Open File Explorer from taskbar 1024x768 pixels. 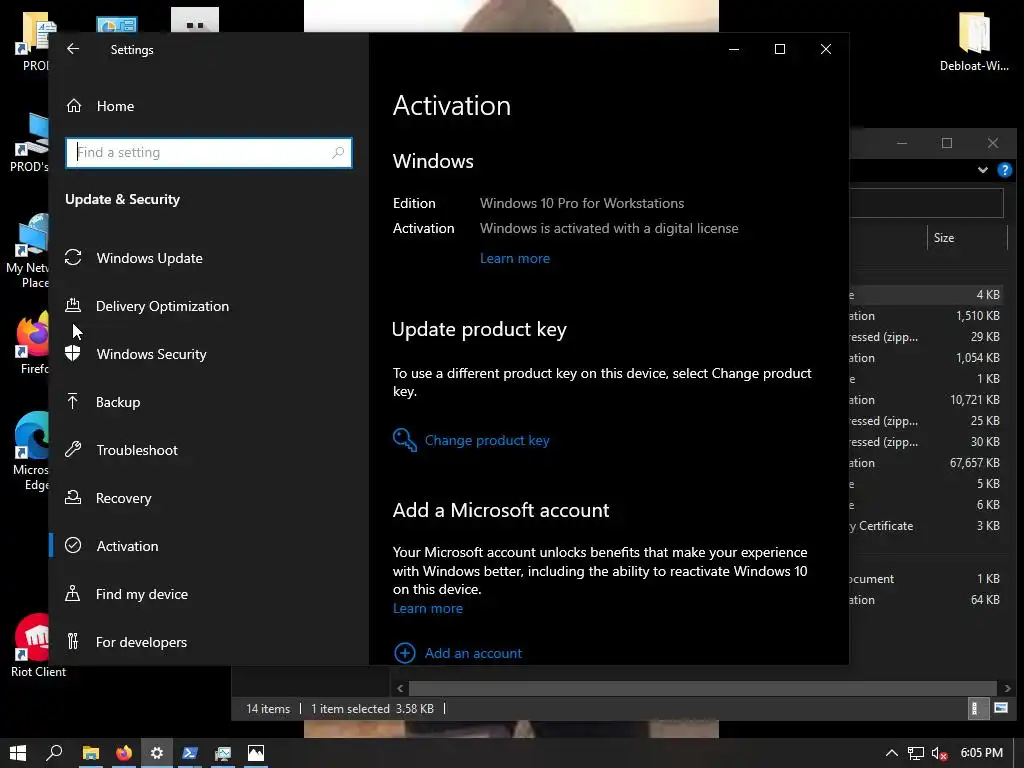click(x=91, y=753)
